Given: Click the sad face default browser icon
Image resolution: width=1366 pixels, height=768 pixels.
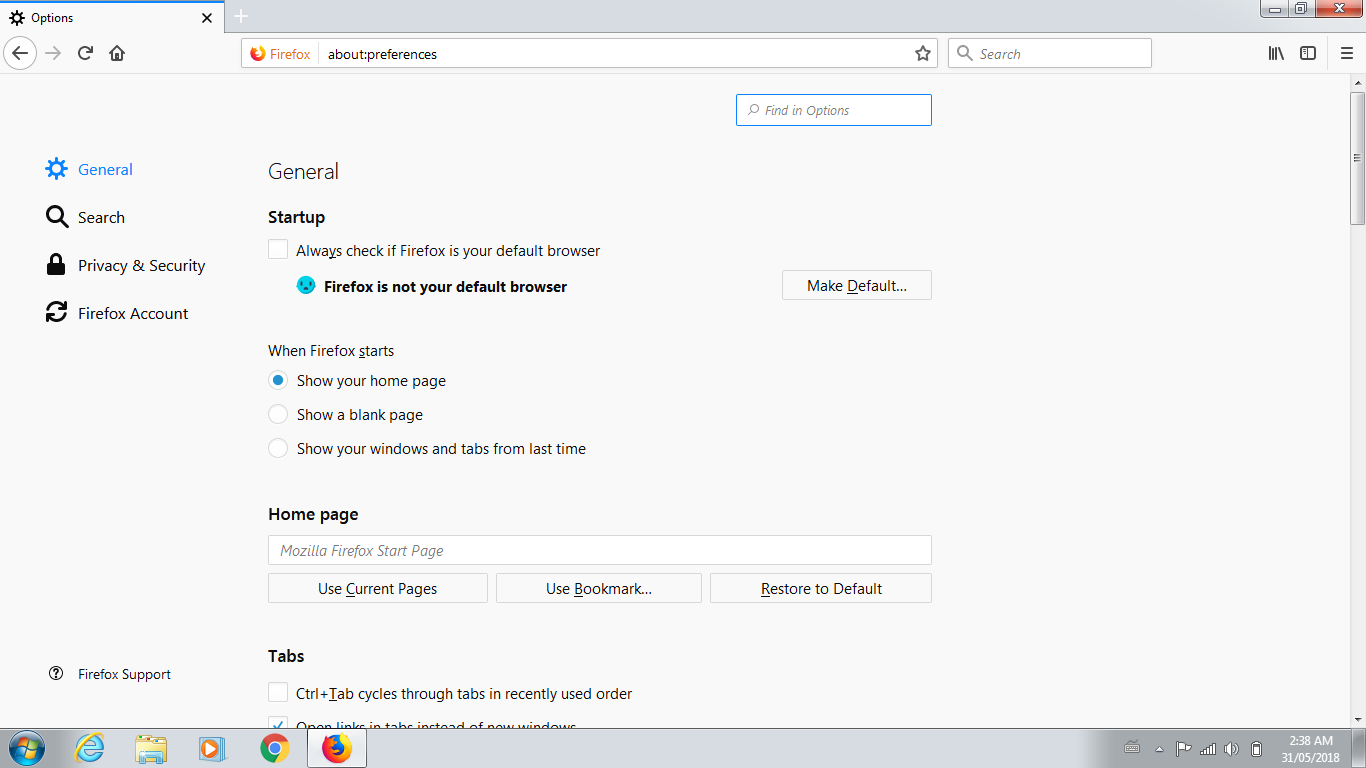Looking at the screenshot, I should pos(306,285).
